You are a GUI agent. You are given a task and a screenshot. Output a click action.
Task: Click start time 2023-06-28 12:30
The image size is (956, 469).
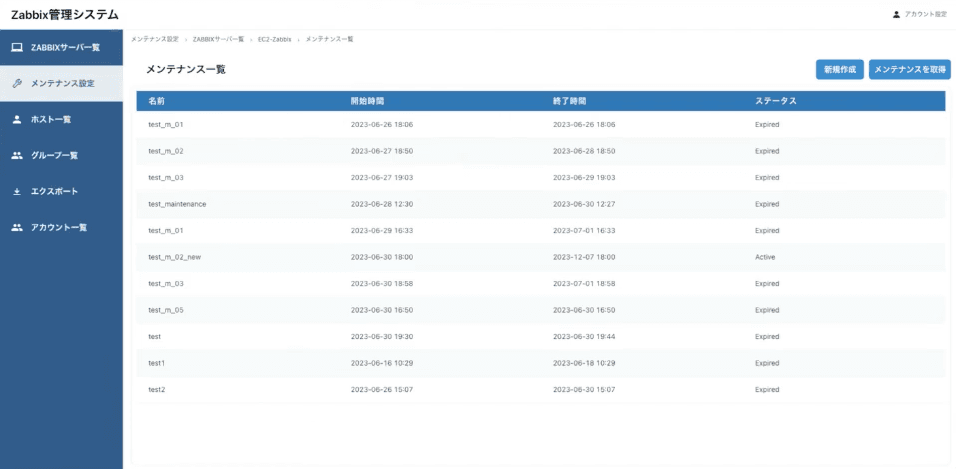click(382, 204)
